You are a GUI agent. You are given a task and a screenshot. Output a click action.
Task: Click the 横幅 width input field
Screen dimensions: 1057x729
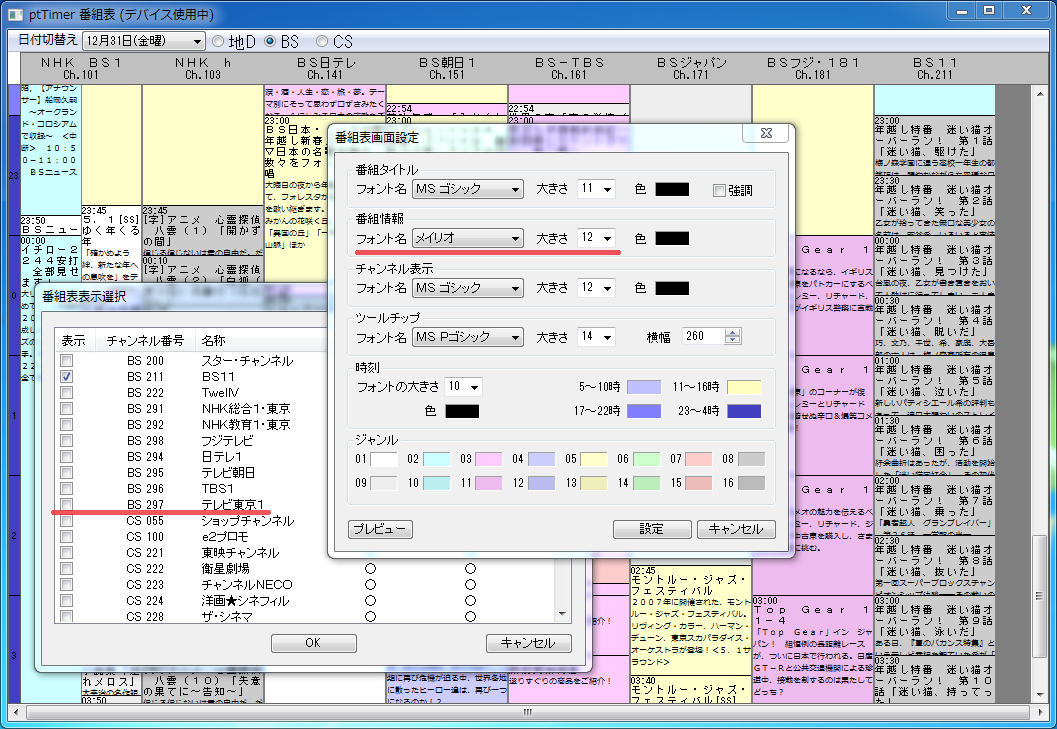[x=704, y=336]
